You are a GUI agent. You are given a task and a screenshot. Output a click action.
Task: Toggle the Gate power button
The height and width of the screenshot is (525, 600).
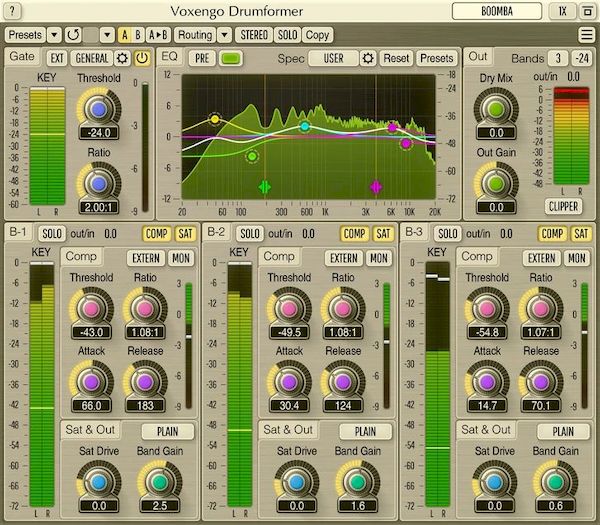[142, 58]
